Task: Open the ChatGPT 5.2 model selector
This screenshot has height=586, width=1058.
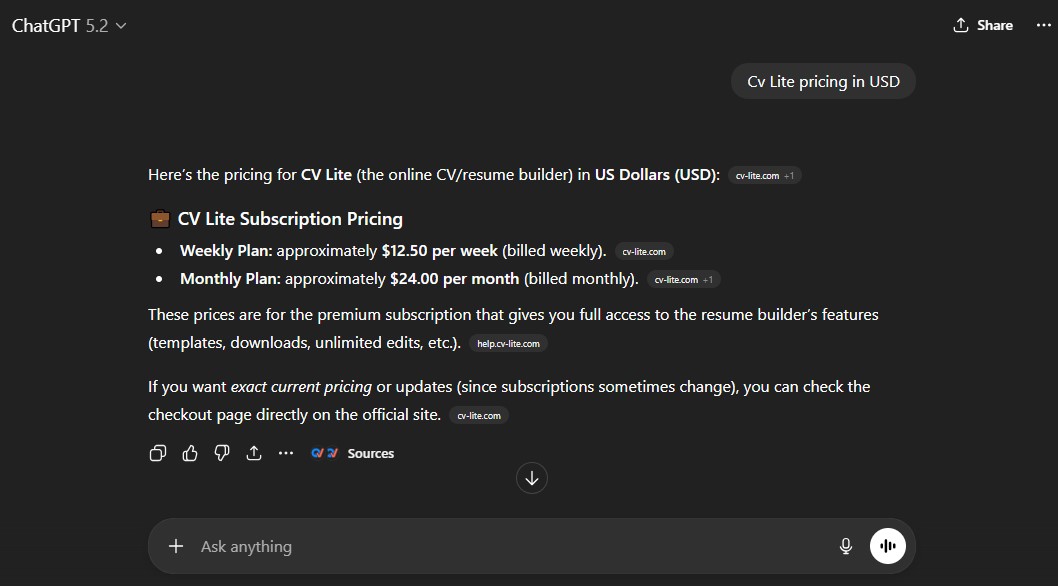Action: coord(69,25)
